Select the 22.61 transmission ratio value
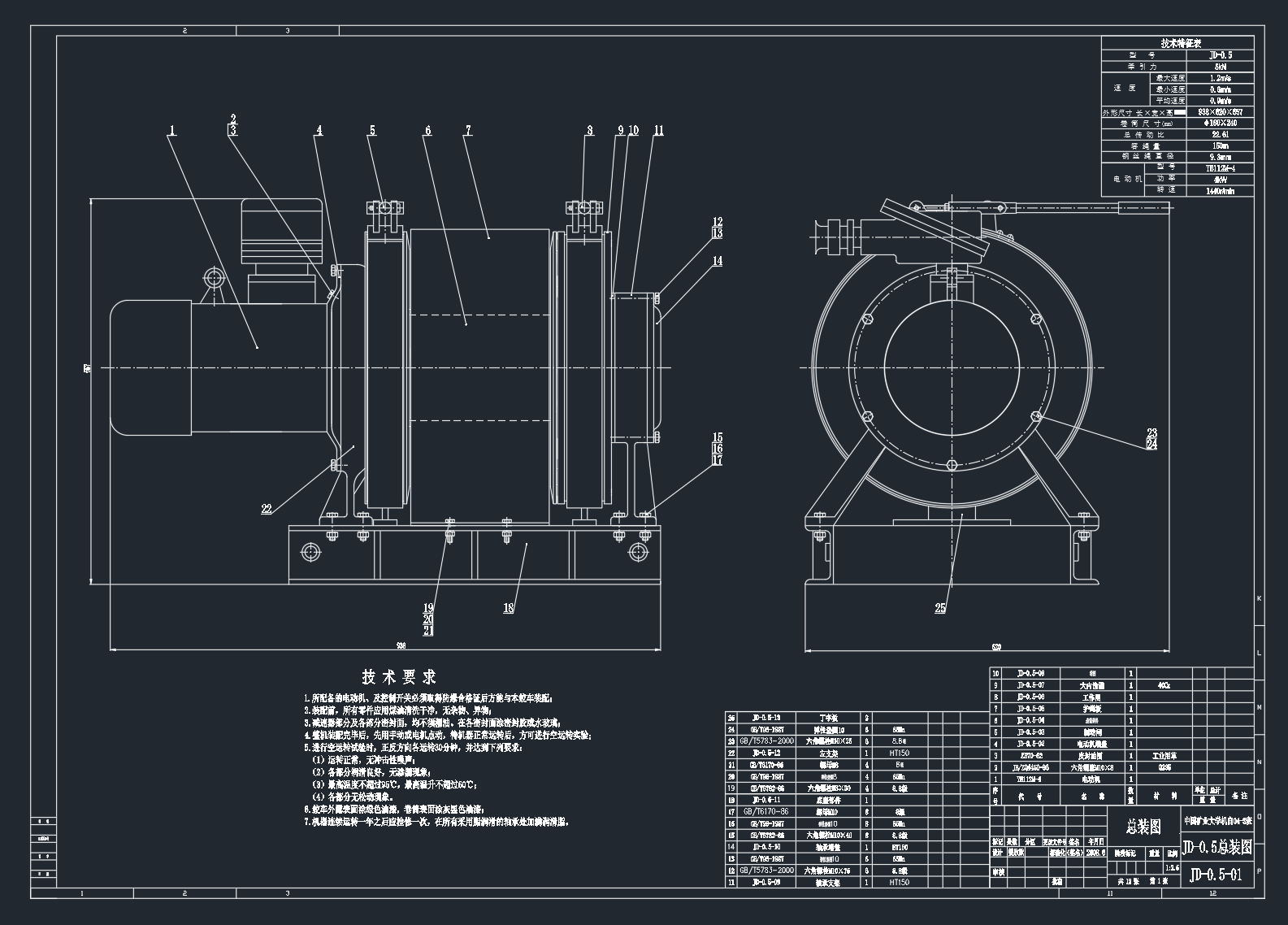Image resolution: width=1288 pixels, height=925 pixels. [1221, 134]
